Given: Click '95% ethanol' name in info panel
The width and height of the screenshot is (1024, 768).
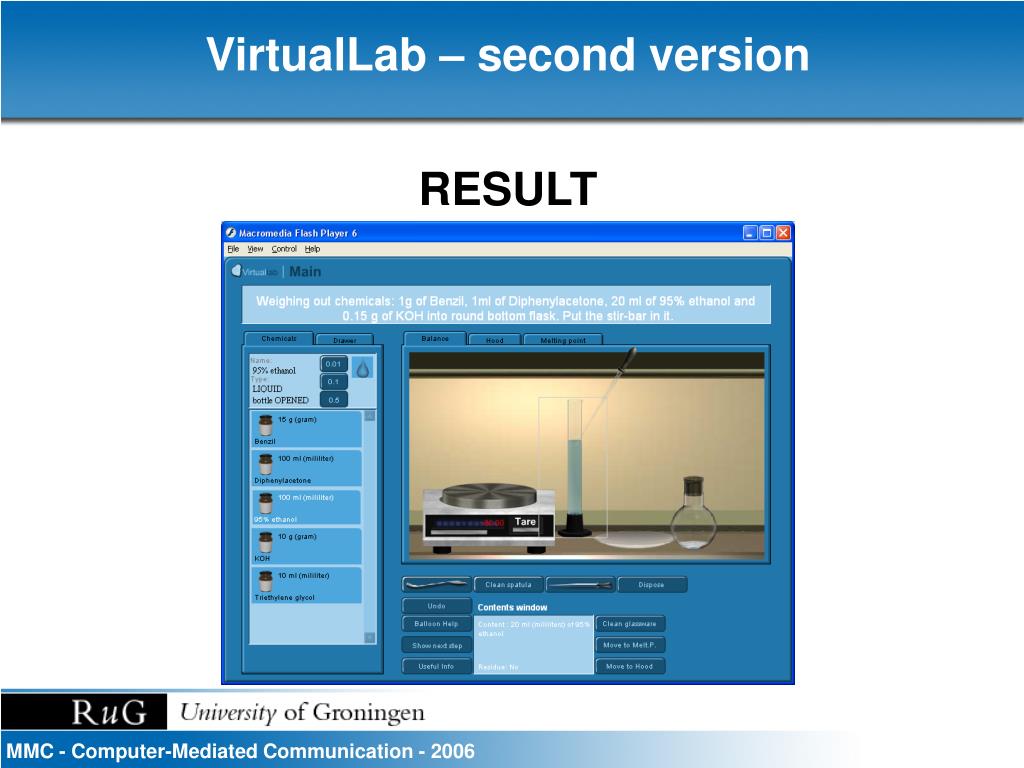Looking at the screenshot, I should [x=274, y=370].
